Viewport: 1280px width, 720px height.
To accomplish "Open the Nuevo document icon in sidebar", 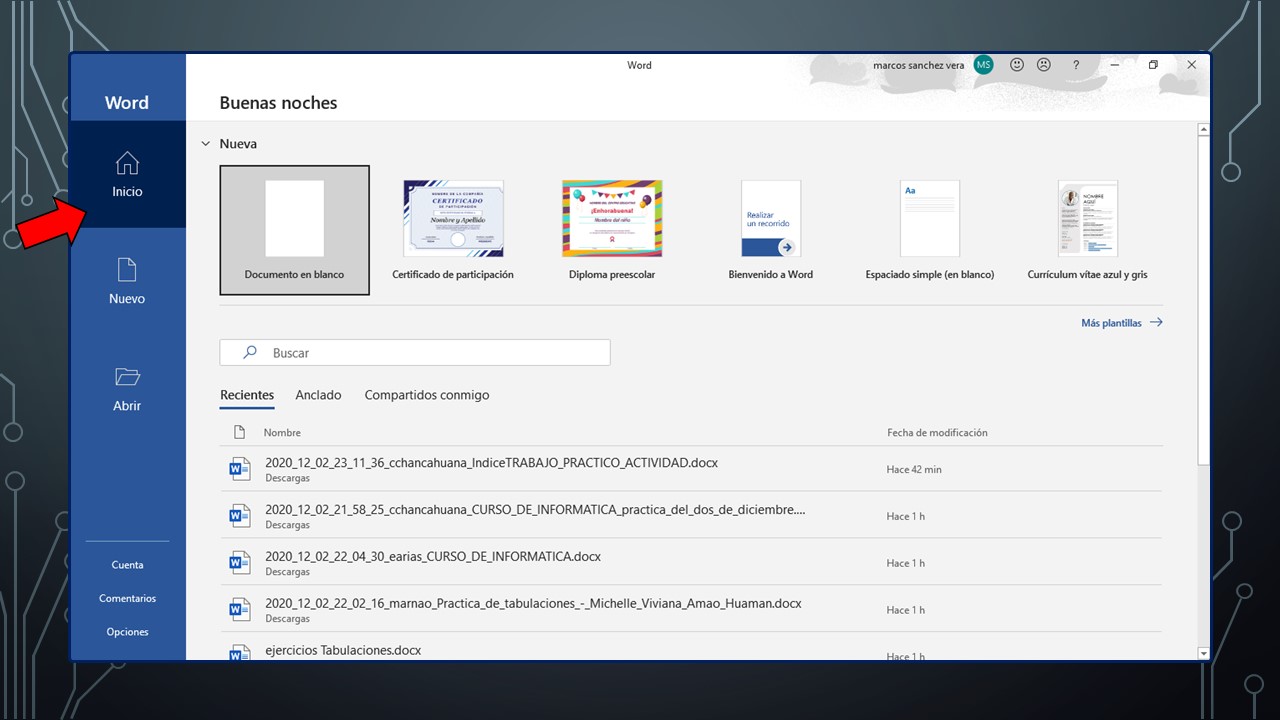I will pyautogui.click(x=127, y=270).
